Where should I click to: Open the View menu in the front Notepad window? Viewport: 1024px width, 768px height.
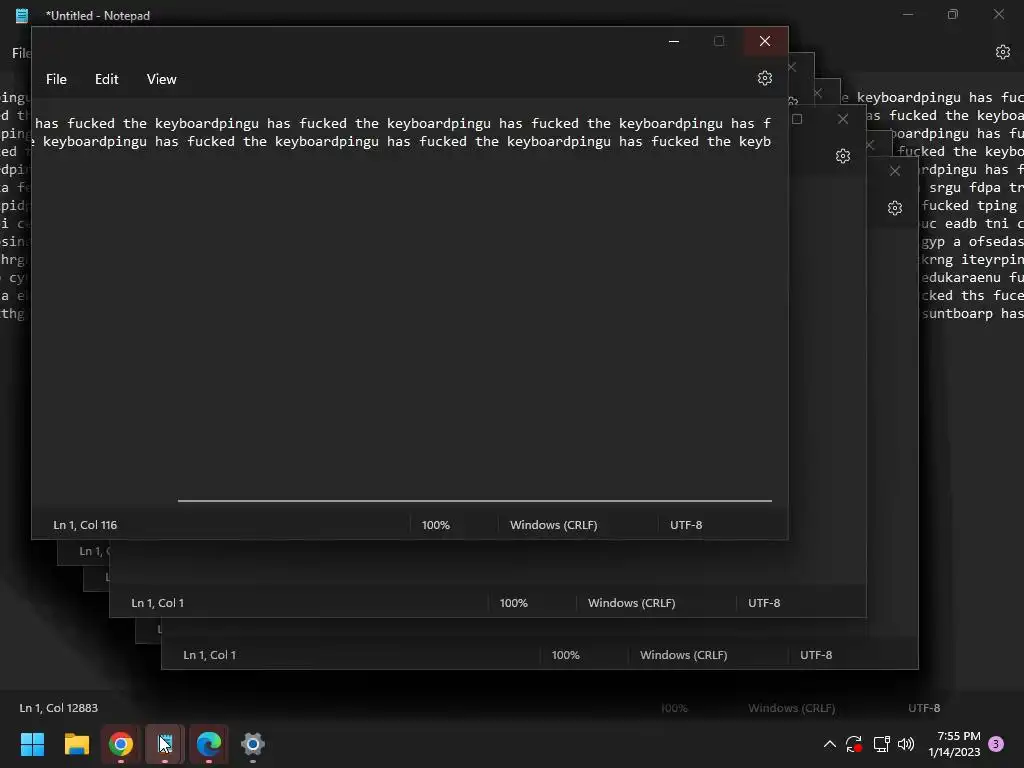161,79
